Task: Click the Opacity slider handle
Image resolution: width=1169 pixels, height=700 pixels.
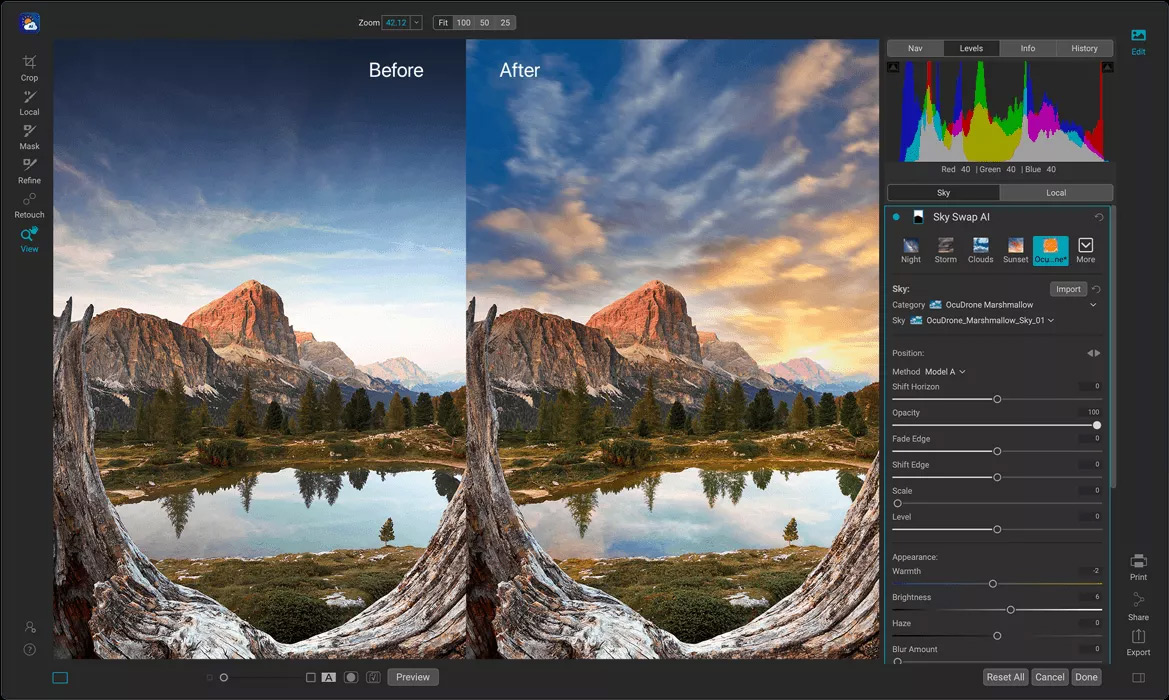Action: pos(1097,425)
